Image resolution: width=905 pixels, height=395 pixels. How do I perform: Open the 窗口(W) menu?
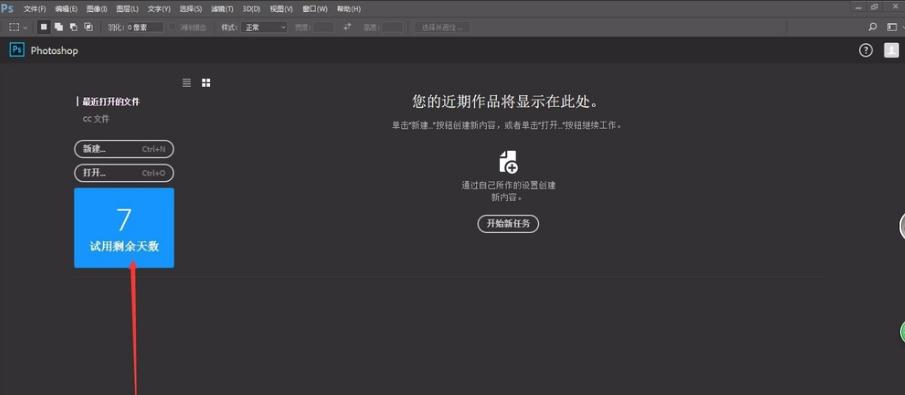315,9
